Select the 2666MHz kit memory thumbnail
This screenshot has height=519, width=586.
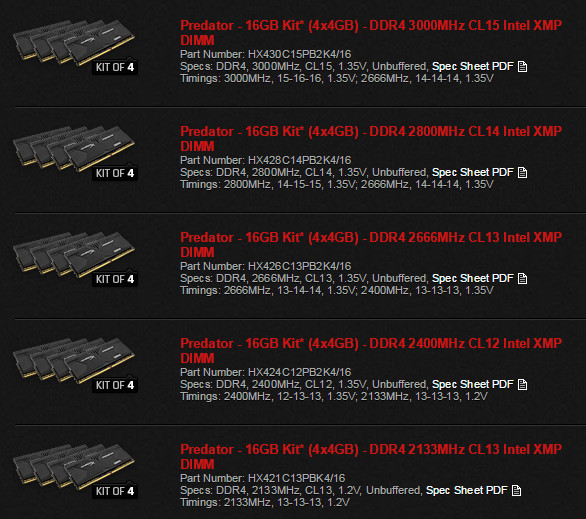click(75, 259)
